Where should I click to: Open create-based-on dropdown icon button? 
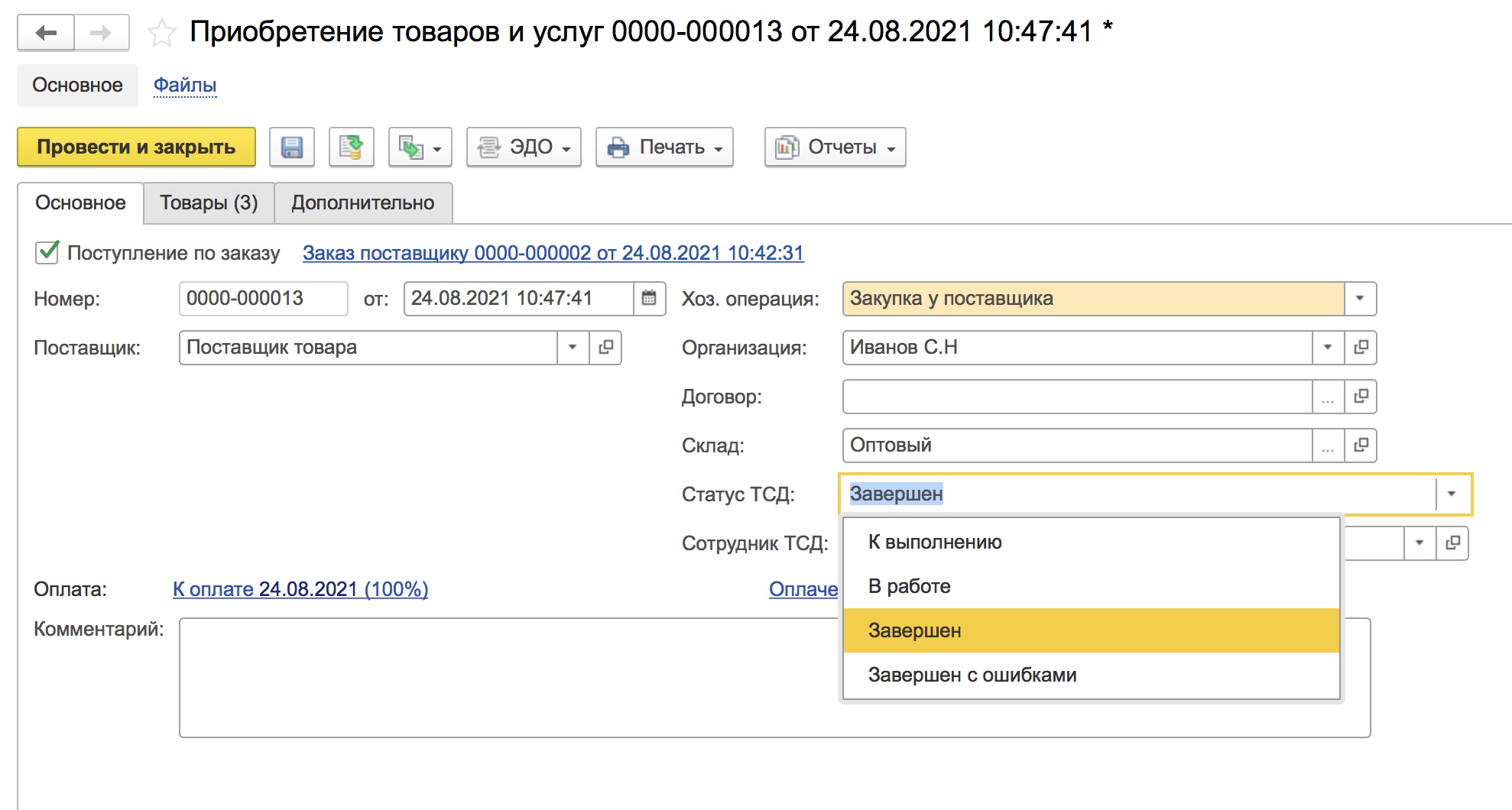(x=420, y=147)
